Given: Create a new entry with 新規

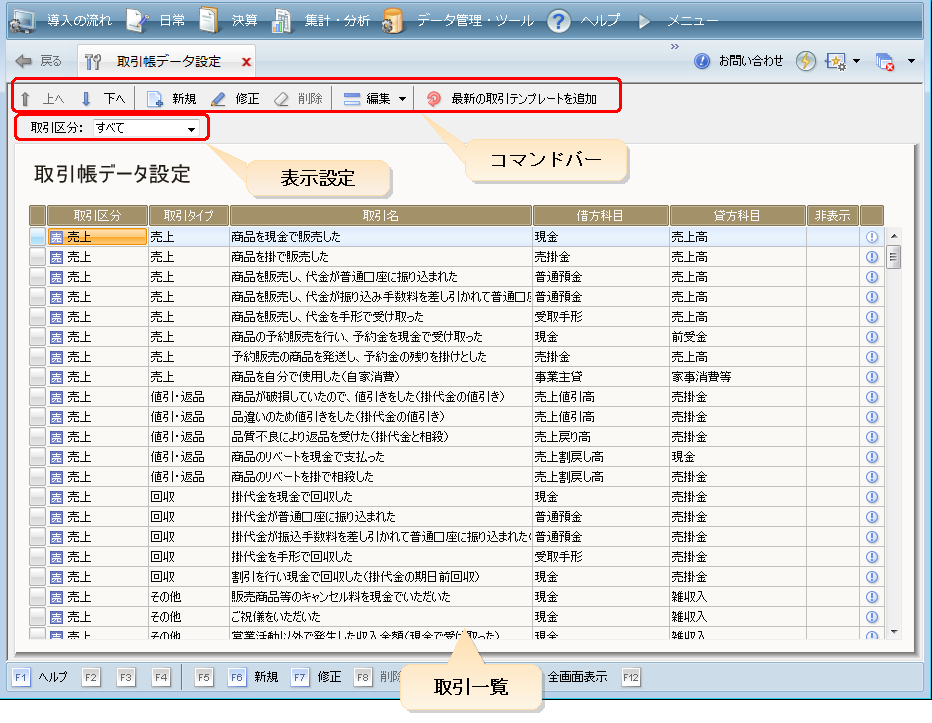Looking at the screenshot, I should click(172, 99).
